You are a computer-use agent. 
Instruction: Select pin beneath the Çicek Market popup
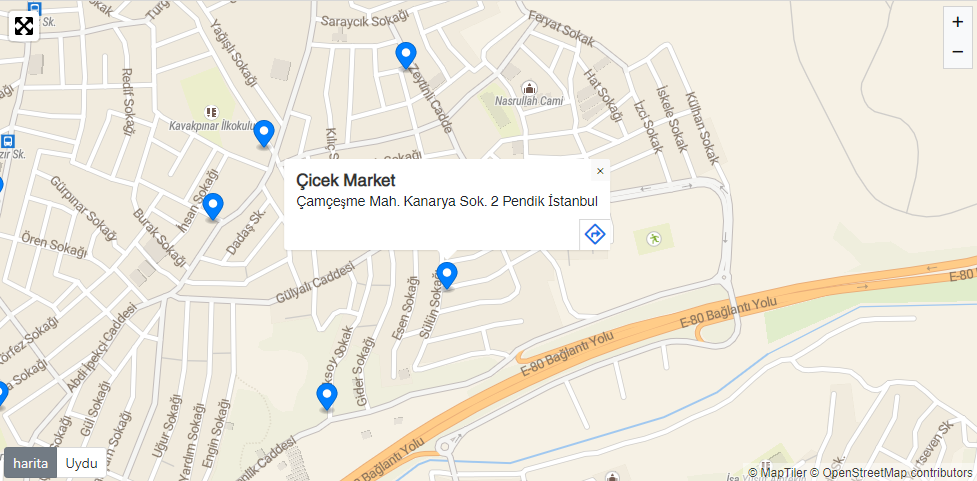(x=447, y=276)
